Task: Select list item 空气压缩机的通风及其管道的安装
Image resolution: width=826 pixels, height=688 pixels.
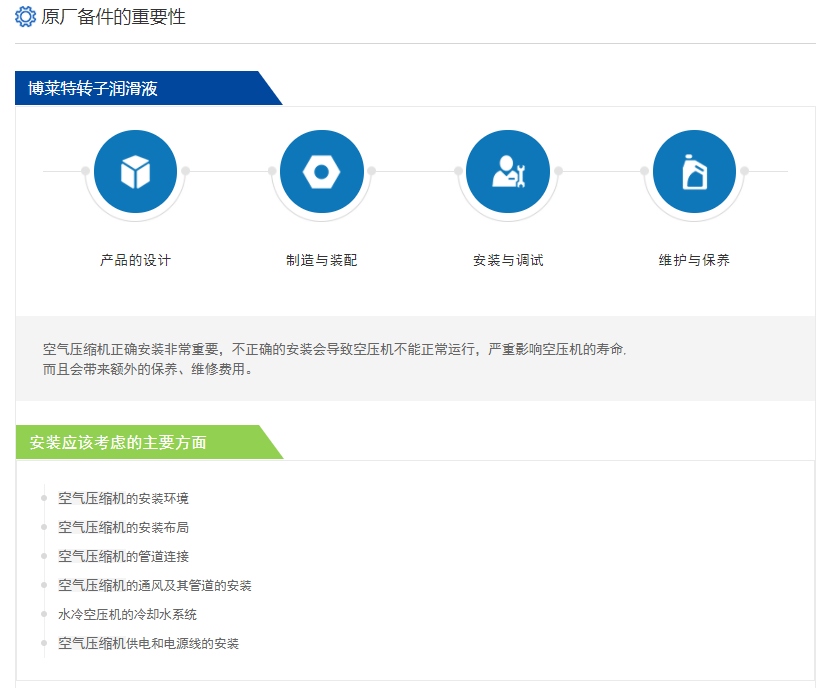Action: pos(155,585)
